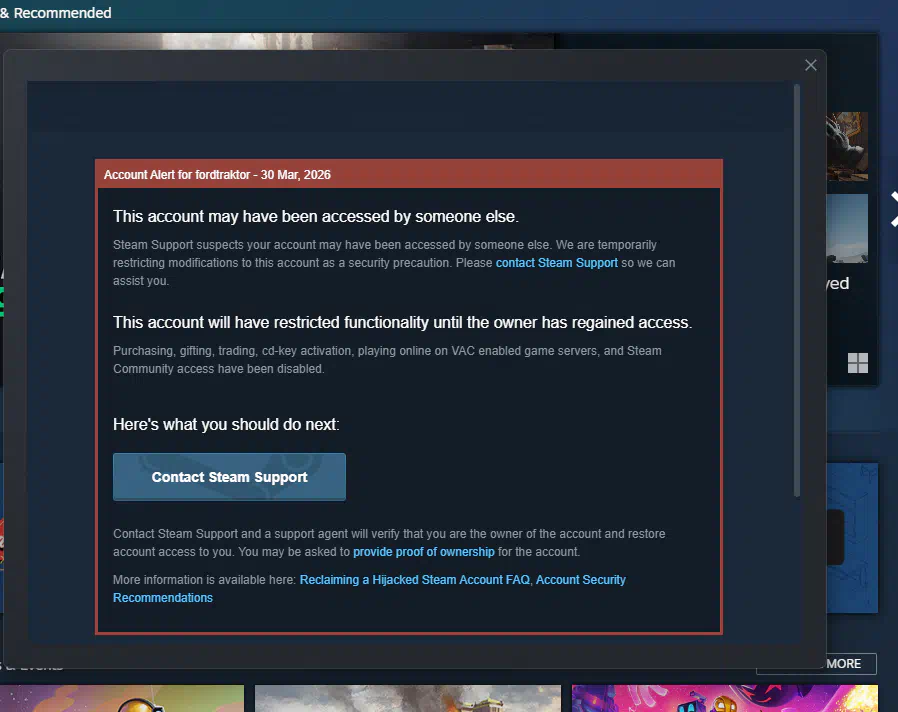Select the sky landscape screenshot thumbnail
The width and height of the screenshot is (898, 712).
click(847, 228)
